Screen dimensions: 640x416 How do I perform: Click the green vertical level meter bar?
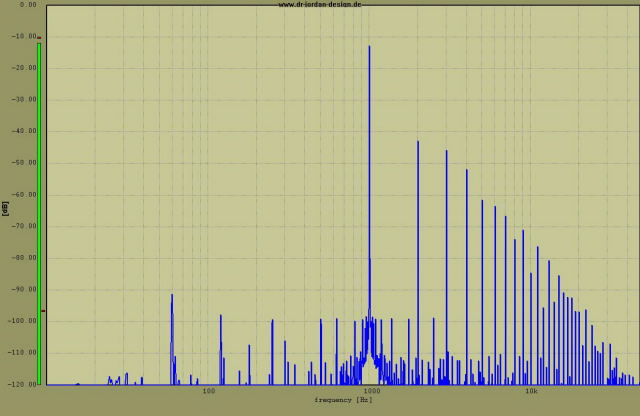(39, 212)
